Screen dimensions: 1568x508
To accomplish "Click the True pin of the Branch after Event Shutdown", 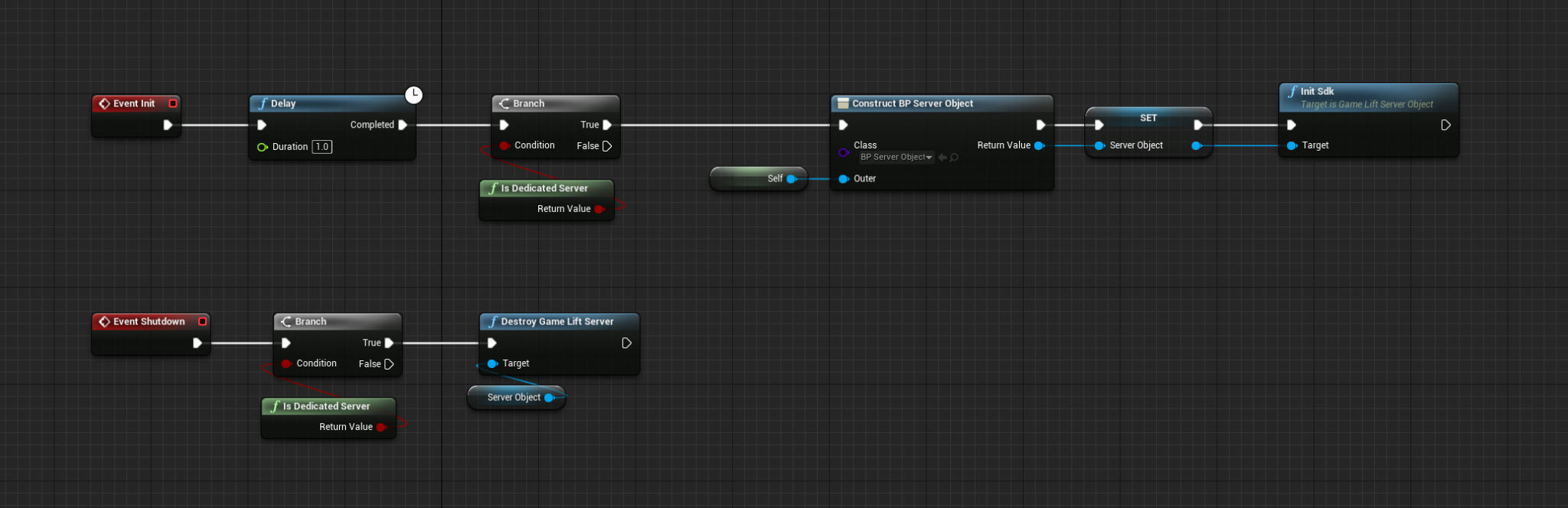I will tap(389, 343).
